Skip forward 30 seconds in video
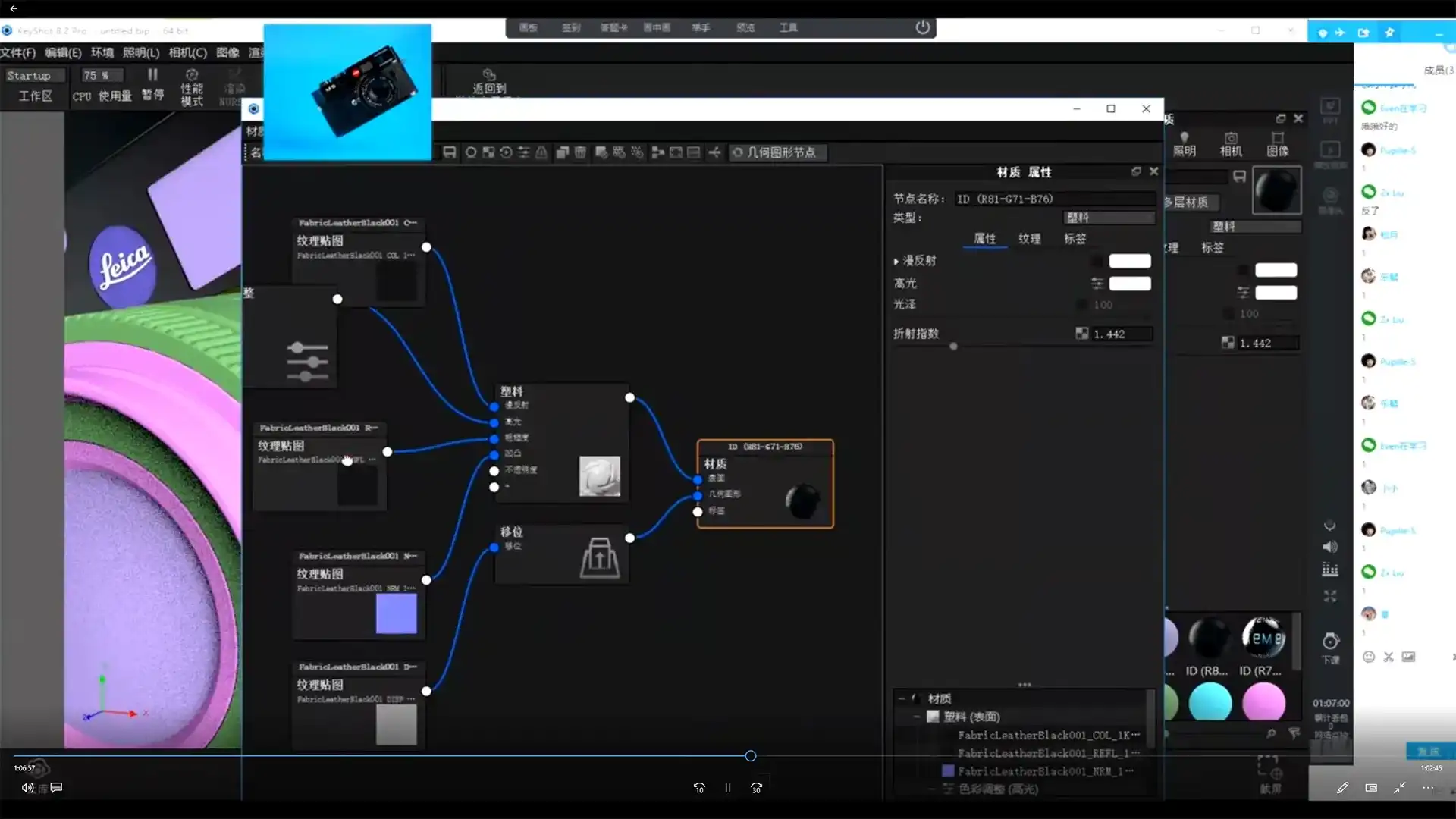The height and width of the screenshot is (819, 1456). click(x=756, y=788)
